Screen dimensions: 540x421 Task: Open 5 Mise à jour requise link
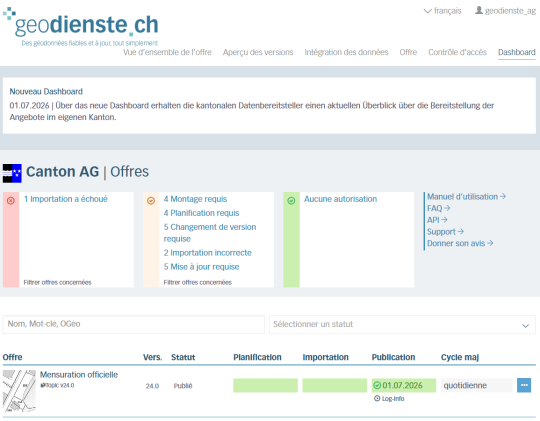[x=201, y=267]
